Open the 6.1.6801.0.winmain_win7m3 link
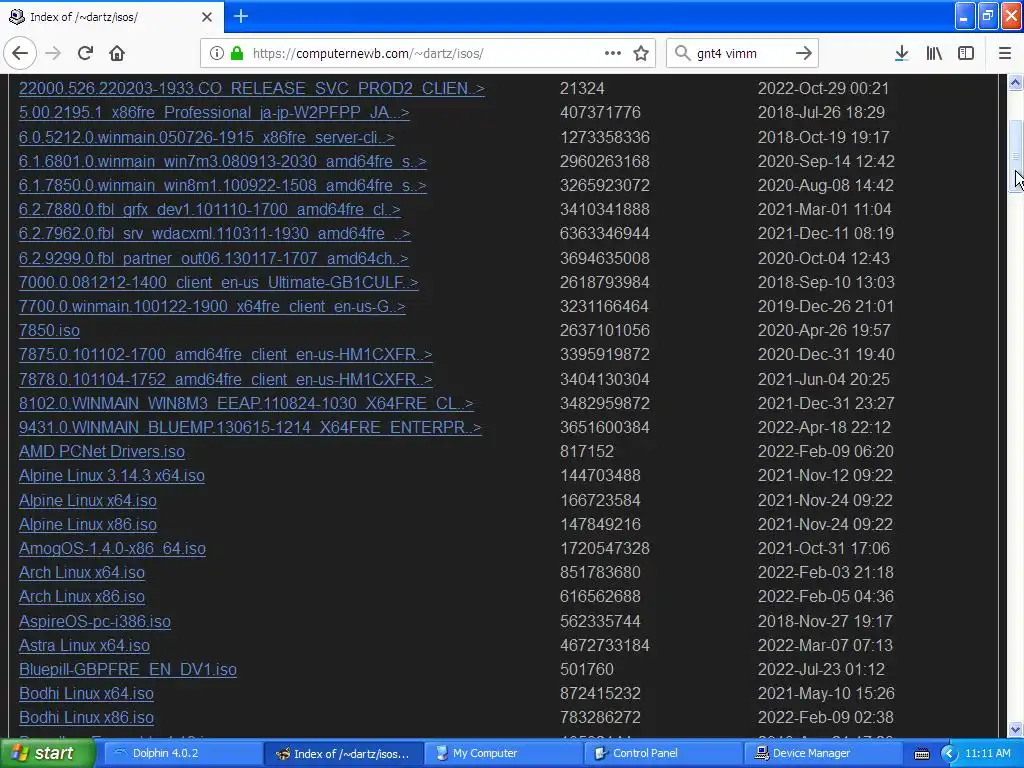 pyautogui.click(x=223, y=161)
